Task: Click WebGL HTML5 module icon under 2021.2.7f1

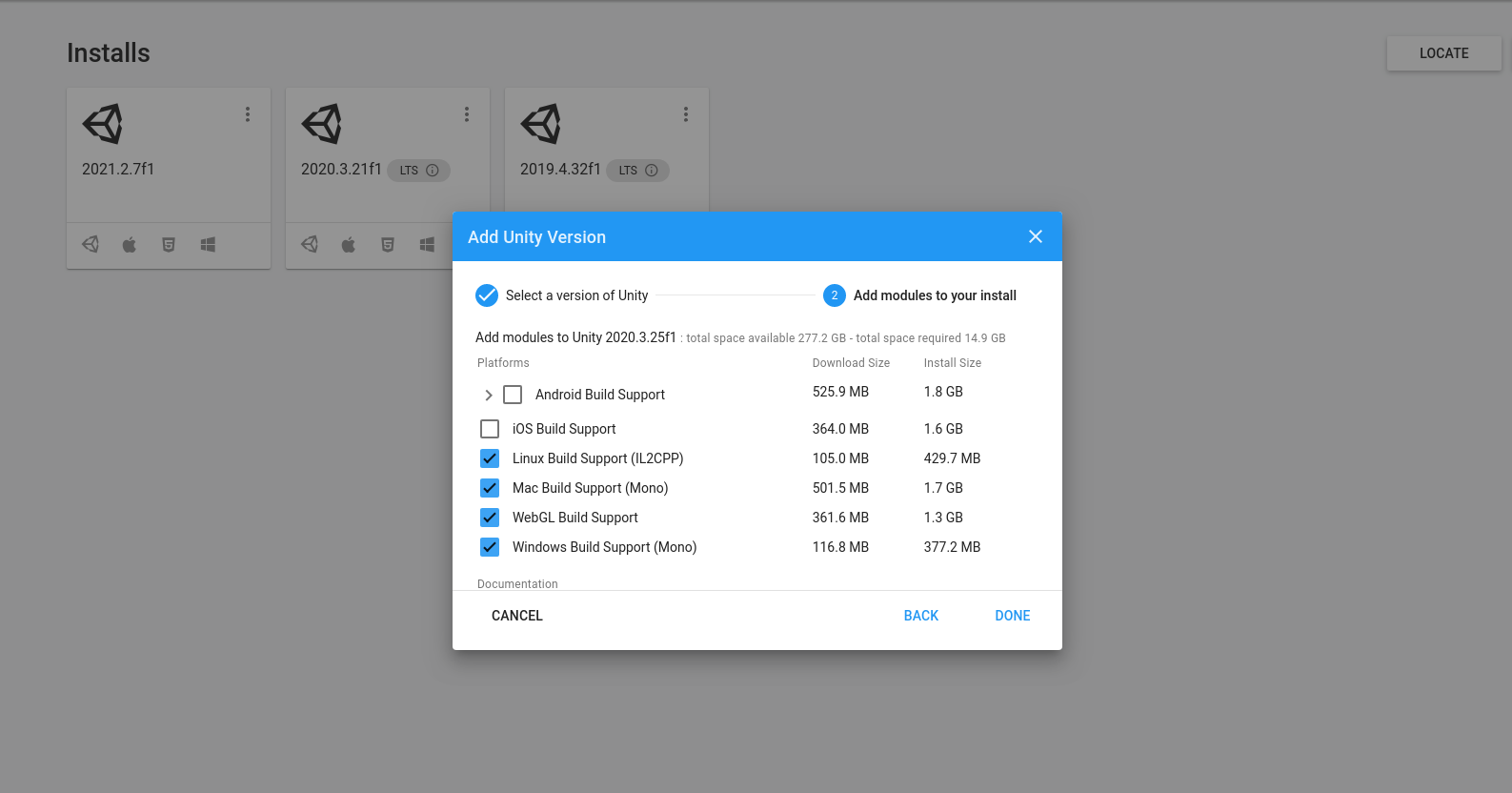Action: pyautogui.click(x=169, y=245)
